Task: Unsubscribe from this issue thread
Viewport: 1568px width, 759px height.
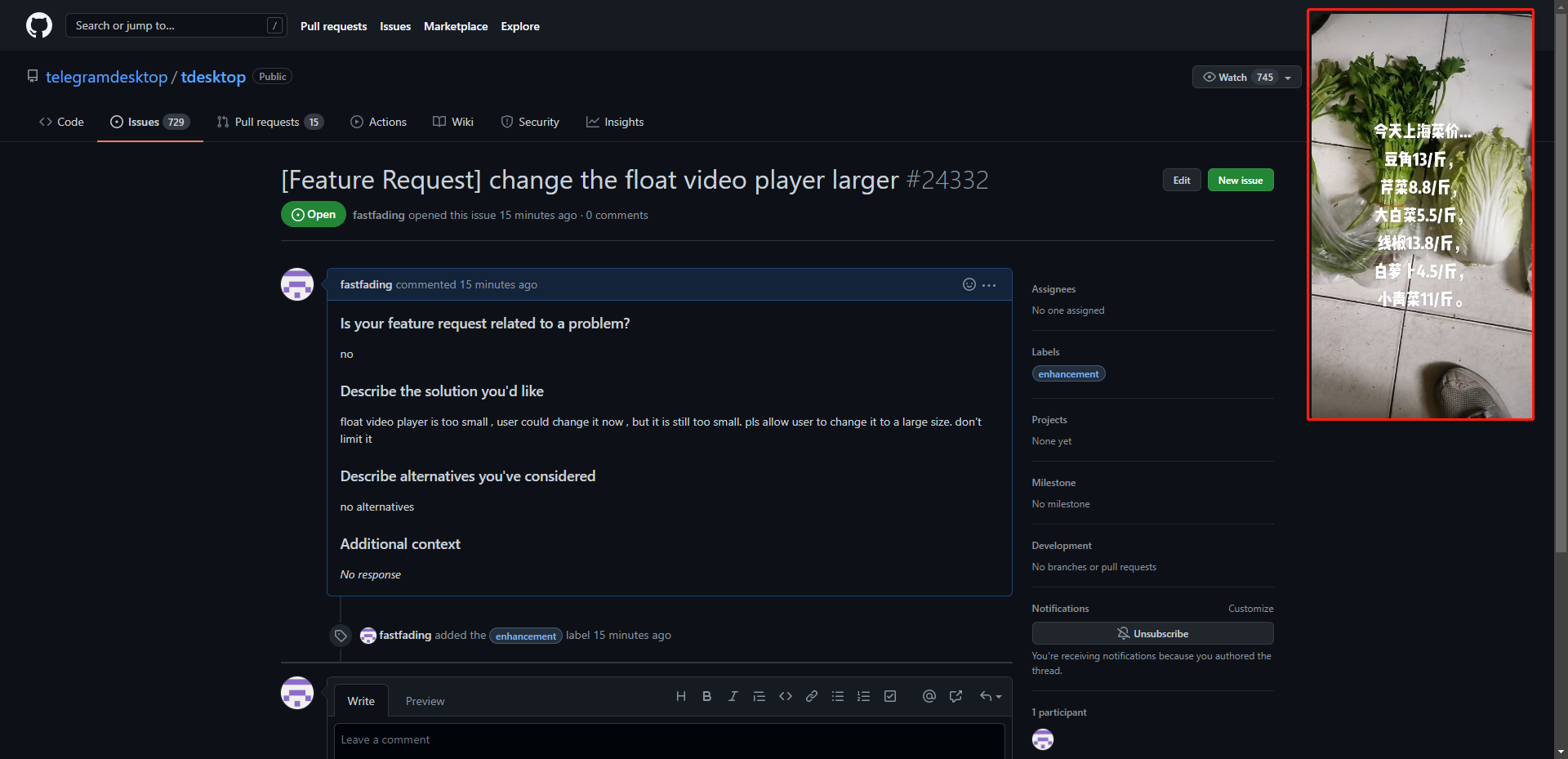Action: (1151, 633)
